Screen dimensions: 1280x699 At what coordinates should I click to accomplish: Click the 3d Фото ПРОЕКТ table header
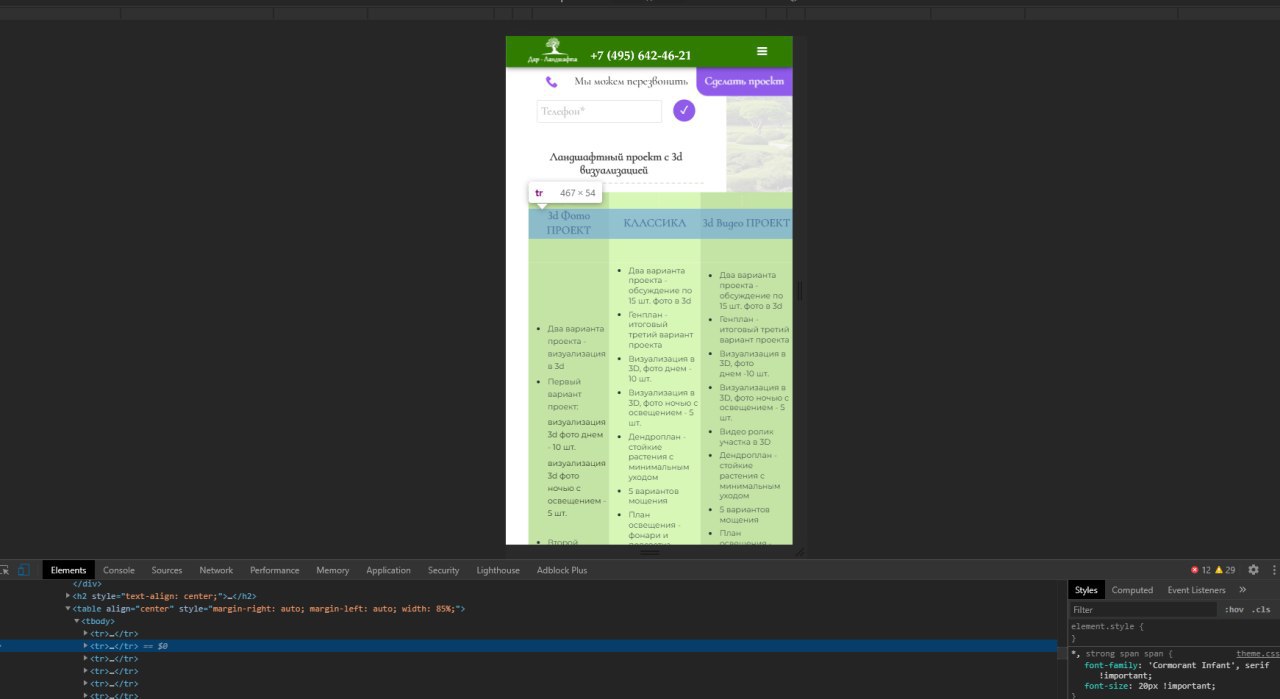coord(569,223)
